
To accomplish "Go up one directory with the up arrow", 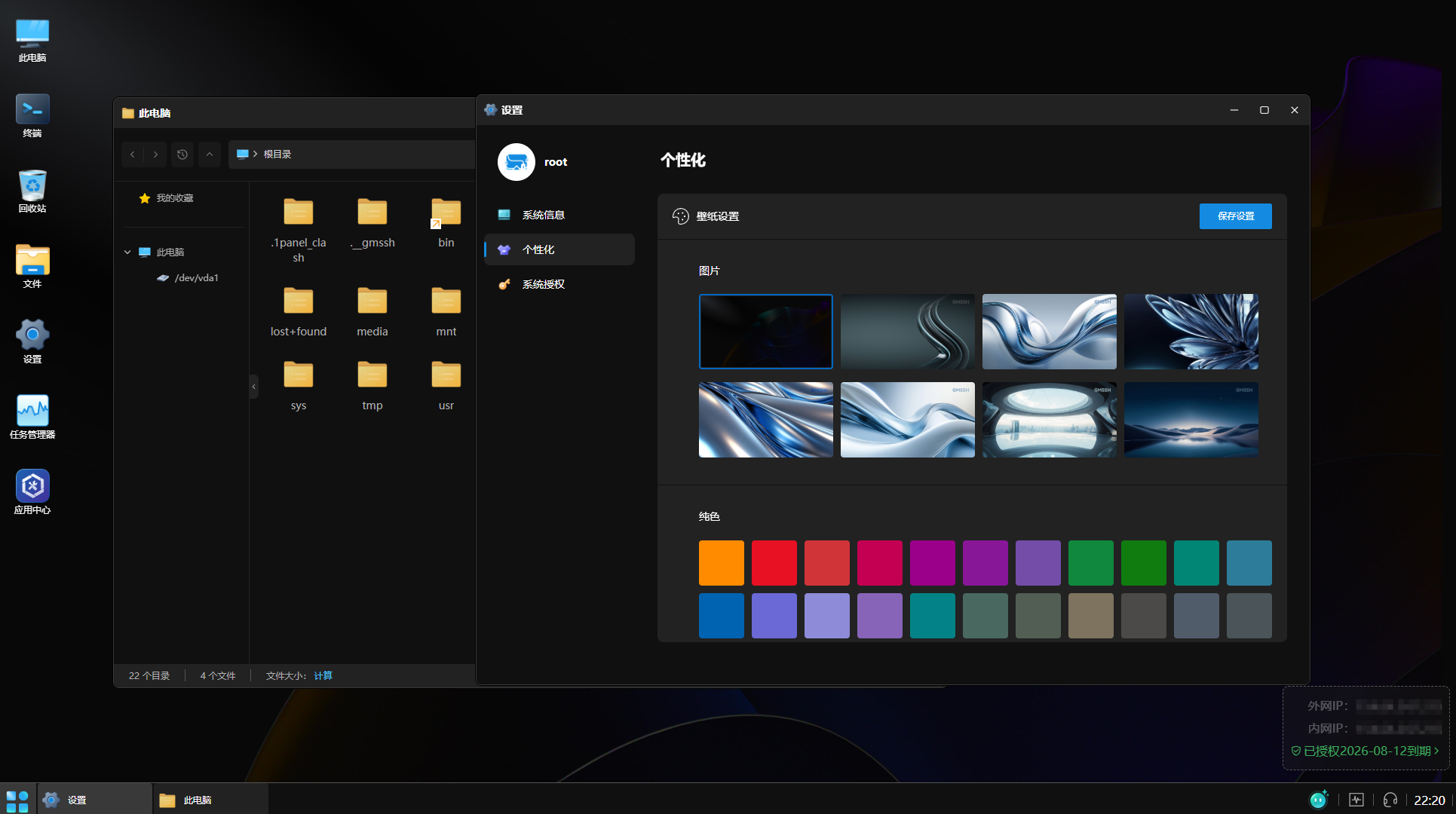I will point(210,155).
